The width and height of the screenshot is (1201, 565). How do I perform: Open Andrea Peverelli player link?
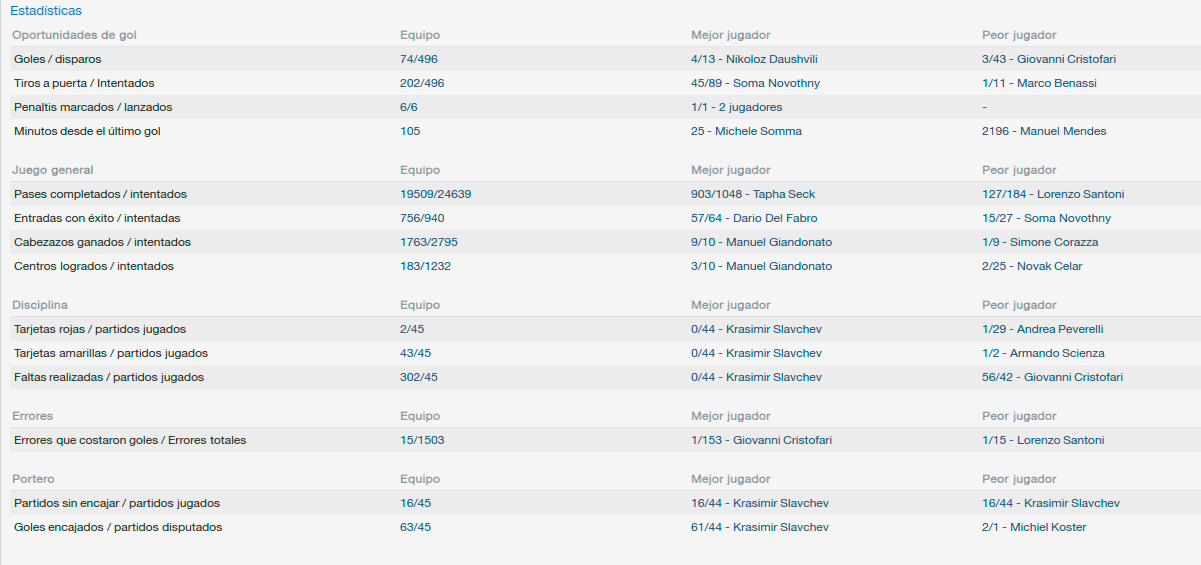[x=1060, y=329]
